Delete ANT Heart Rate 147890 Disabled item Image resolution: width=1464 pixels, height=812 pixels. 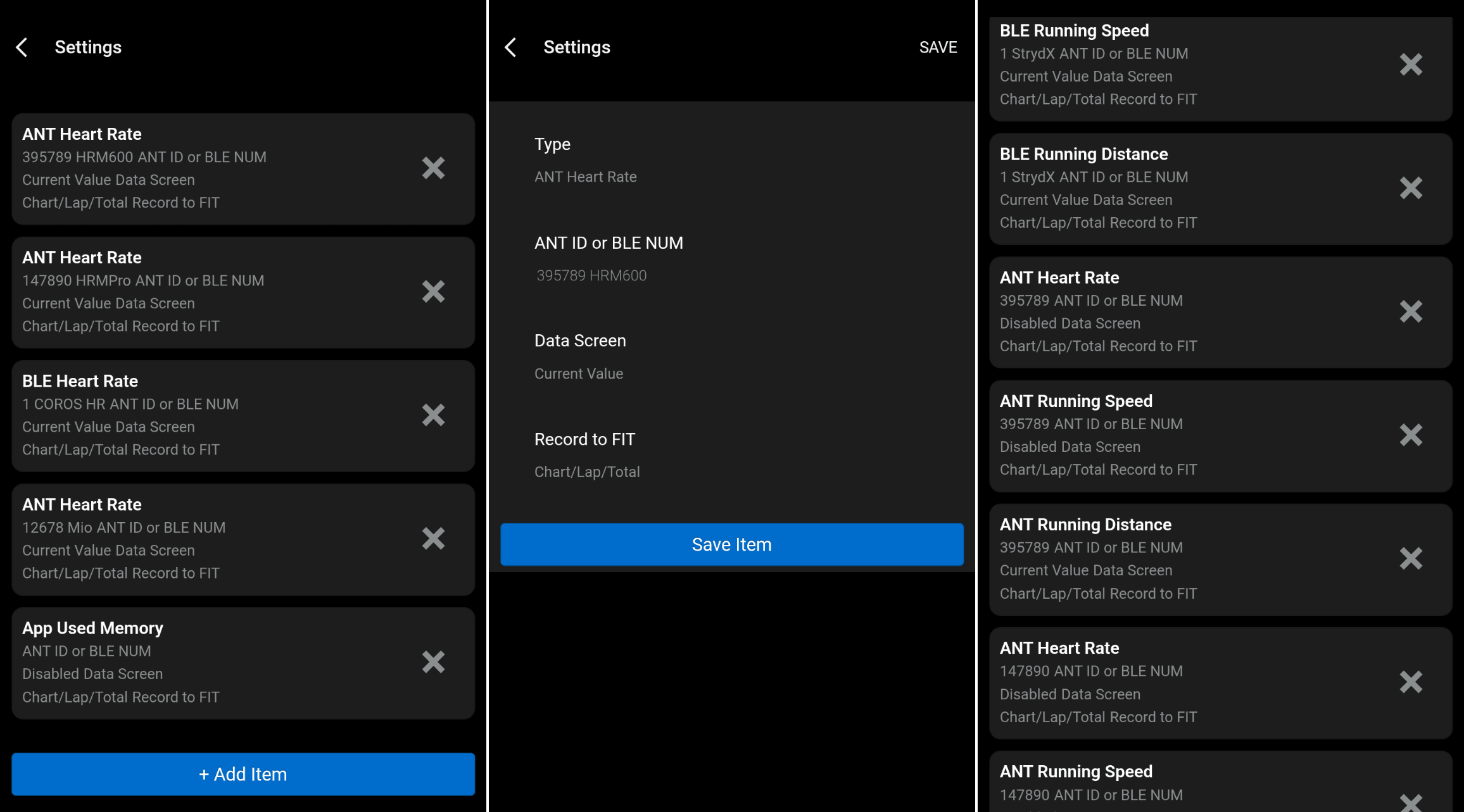1411,682
